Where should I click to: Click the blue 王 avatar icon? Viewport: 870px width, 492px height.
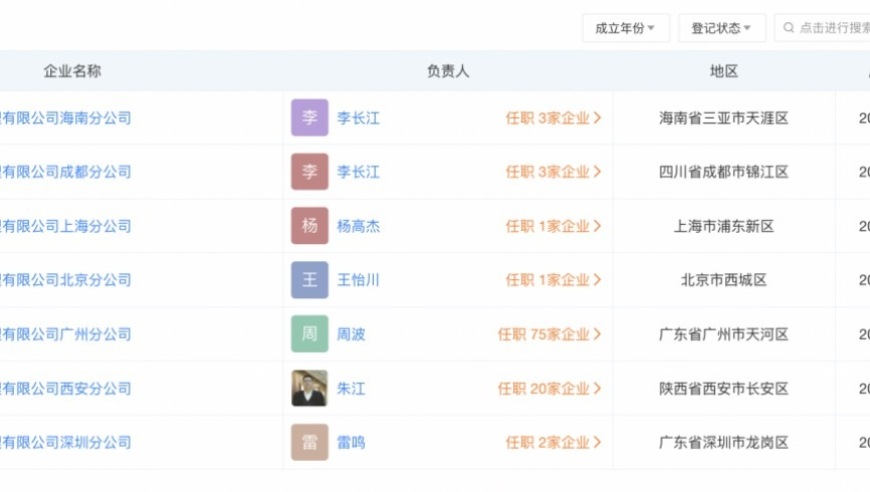tap(310, 280)
